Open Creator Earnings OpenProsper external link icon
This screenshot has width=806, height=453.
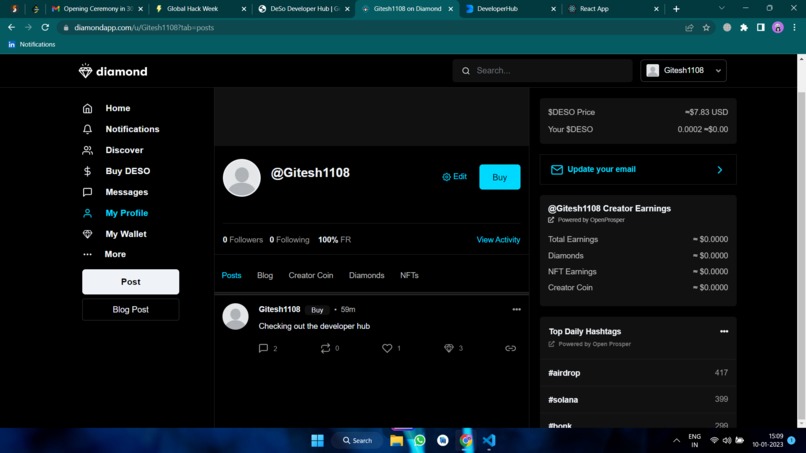551,220
